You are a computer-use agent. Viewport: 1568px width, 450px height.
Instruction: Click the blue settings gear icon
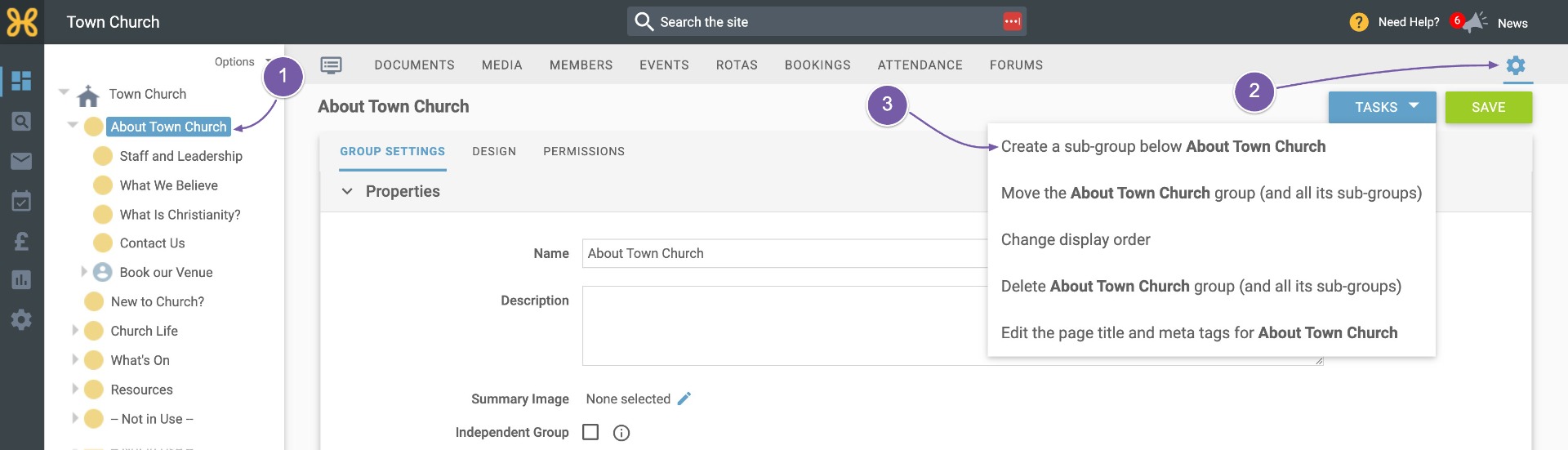(x=1516, y=65)
